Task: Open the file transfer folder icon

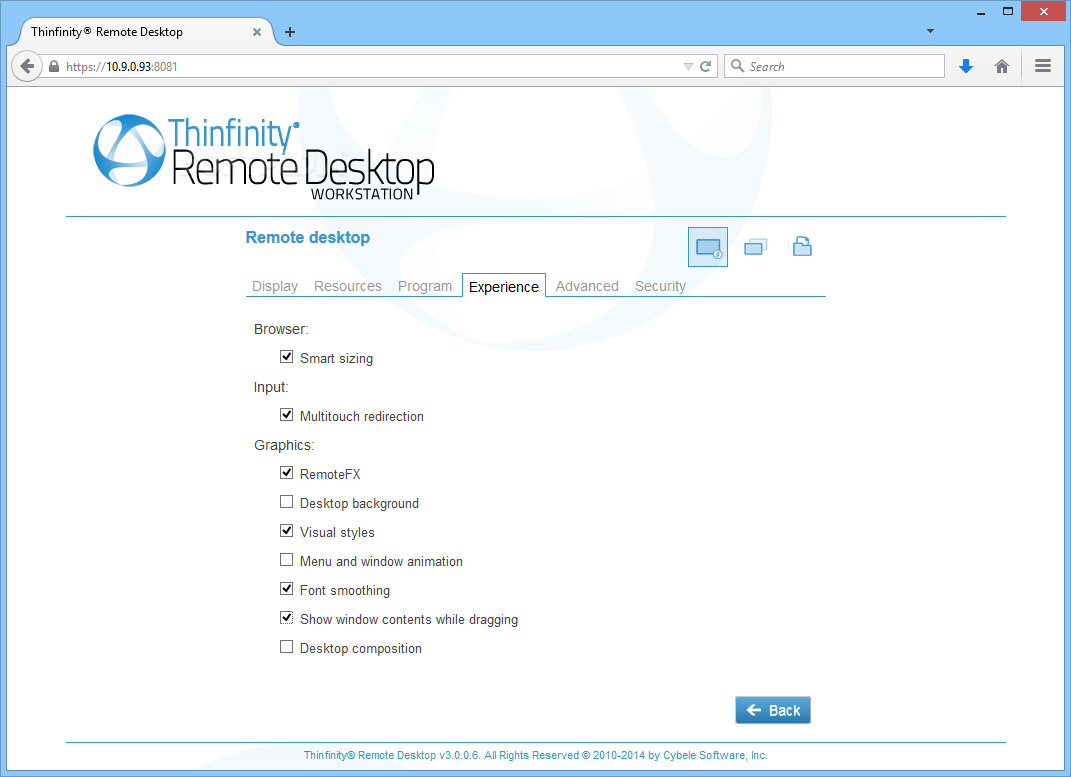Action: pyautogui.click(x=802, y=246)
